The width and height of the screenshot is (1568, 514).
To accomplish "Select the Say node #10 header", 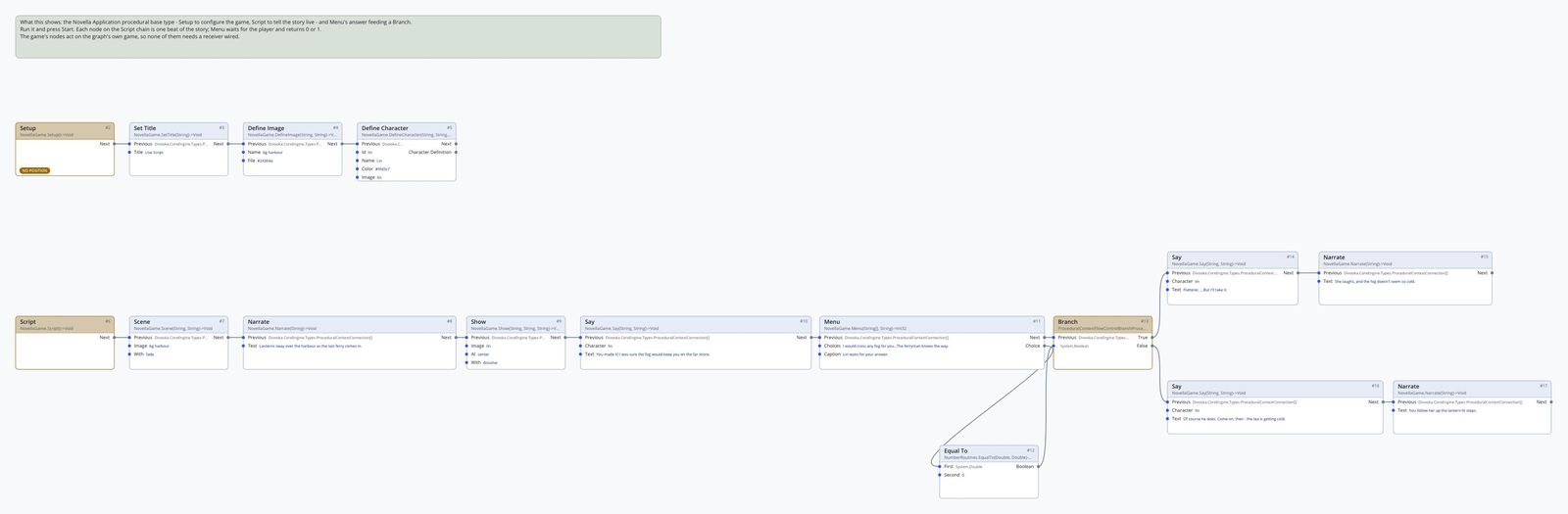I will pos(696,324).
